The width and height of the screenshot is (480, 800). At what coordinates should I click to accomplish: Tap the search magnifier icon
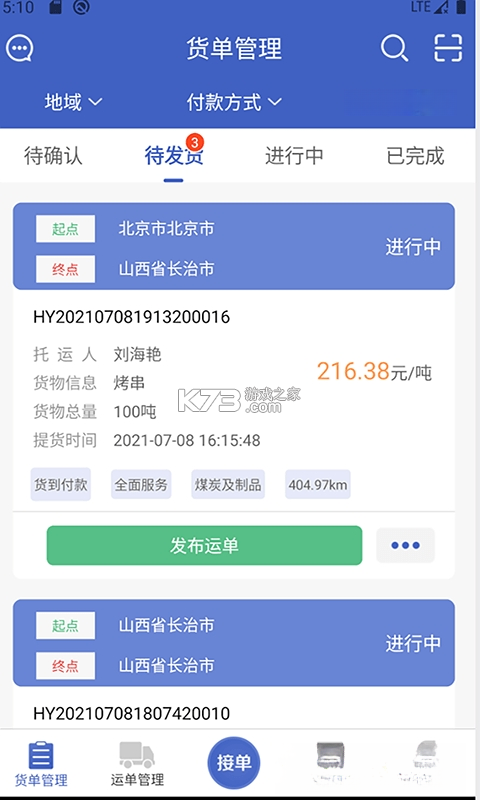394,48
